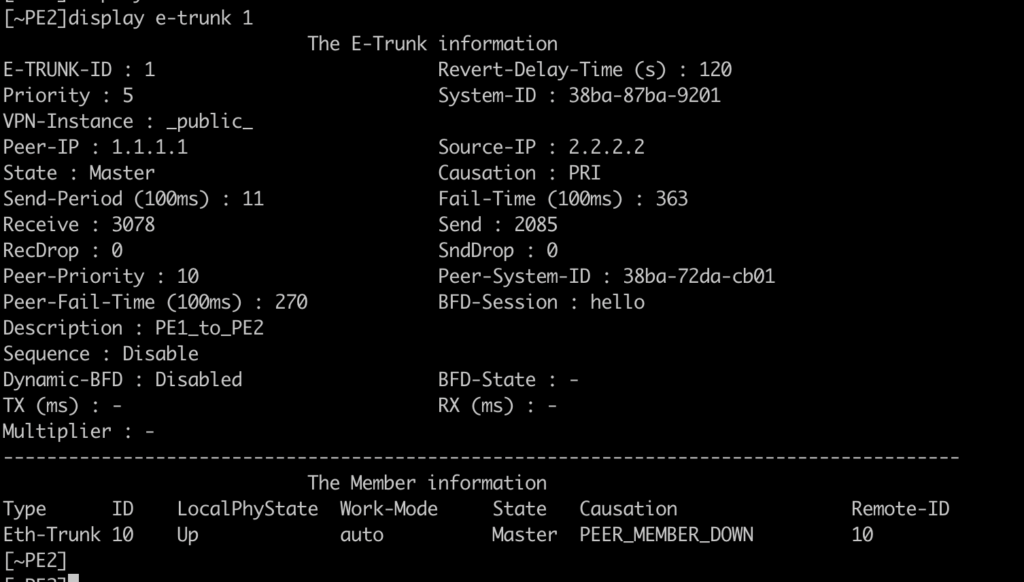Select the Peer-System-ID value 38ba-72da-cb01

[x=698, y=276]
